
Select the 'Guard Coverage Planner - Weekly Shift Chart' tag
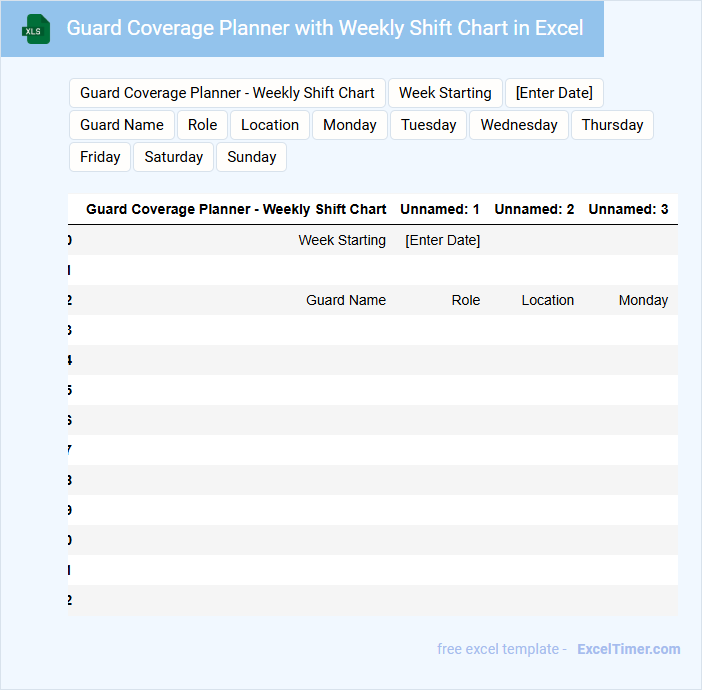point(227,93)
